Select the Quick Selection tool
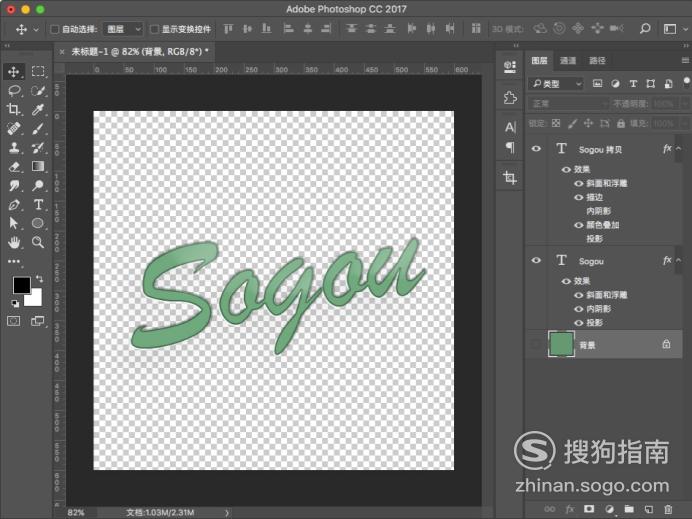 coord(38,90)
